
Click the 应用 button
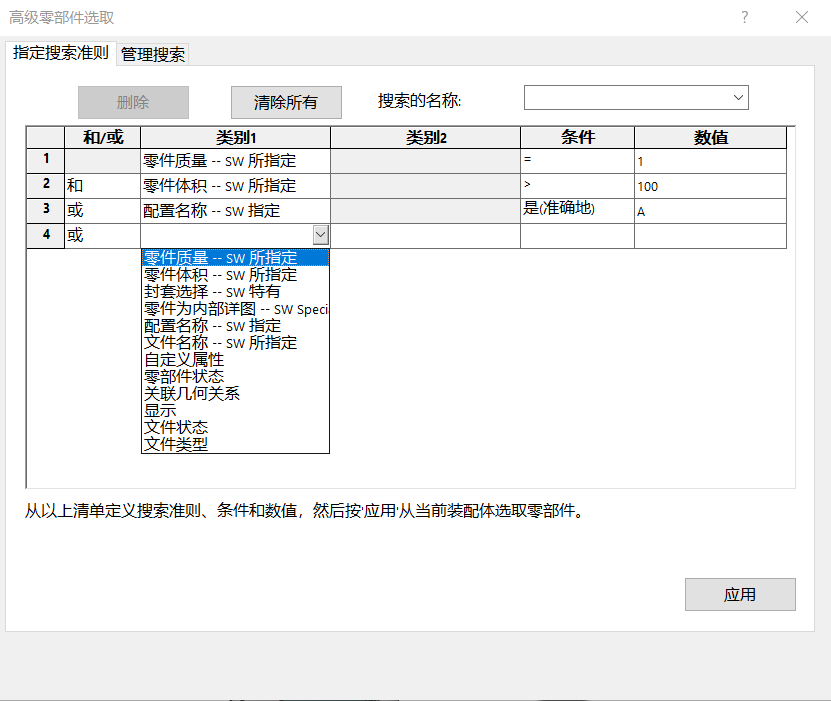tap(740, 594)
